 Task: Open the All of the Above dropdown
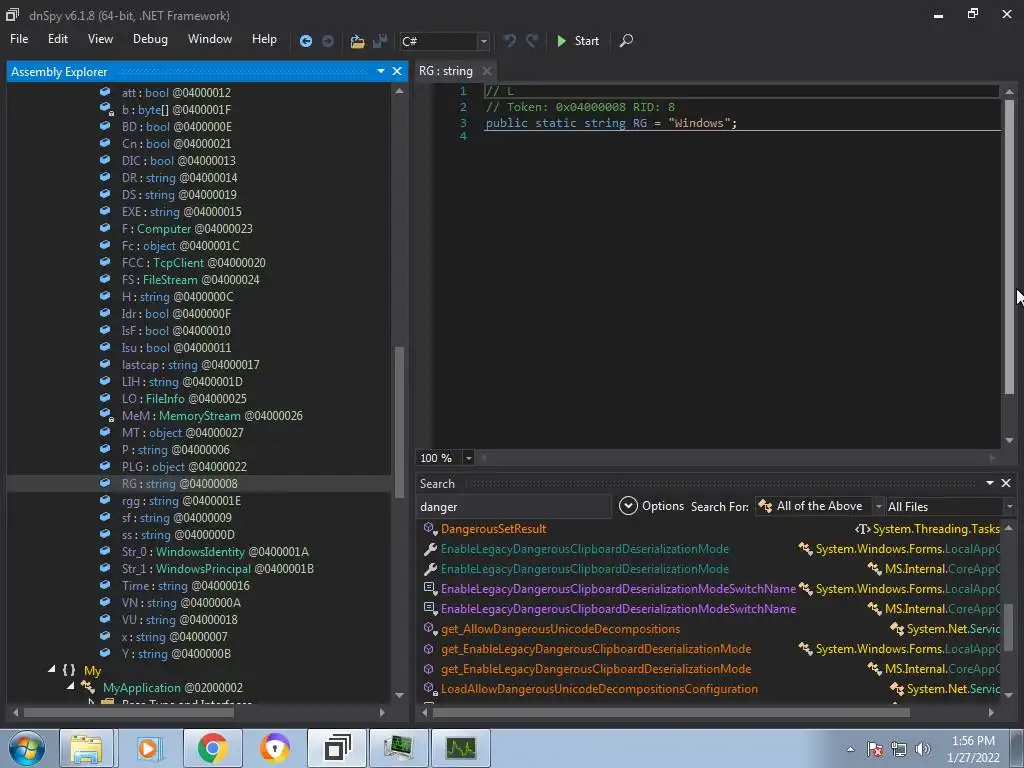(x=878, y=506)
